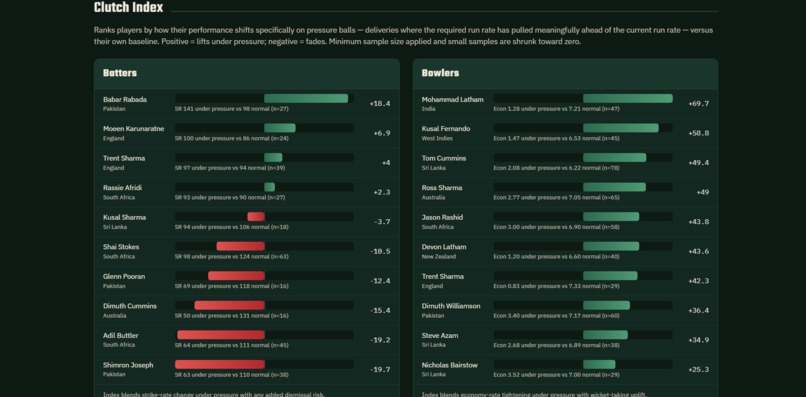Image resolution: width=806 pixels, height=397 pixels.
Task: Select the Bowlers panel title
Action: click(x=440, y=73)
